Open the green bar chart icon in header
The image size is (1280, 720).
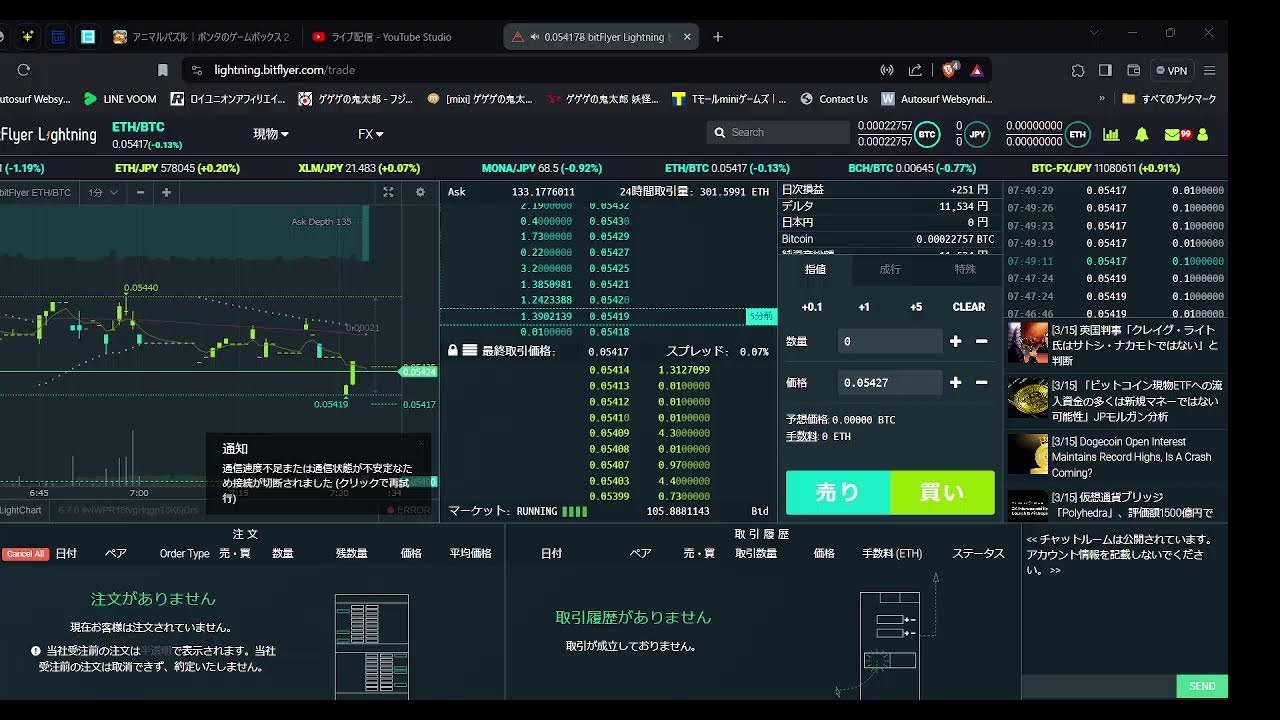(x=1111, y=134)
